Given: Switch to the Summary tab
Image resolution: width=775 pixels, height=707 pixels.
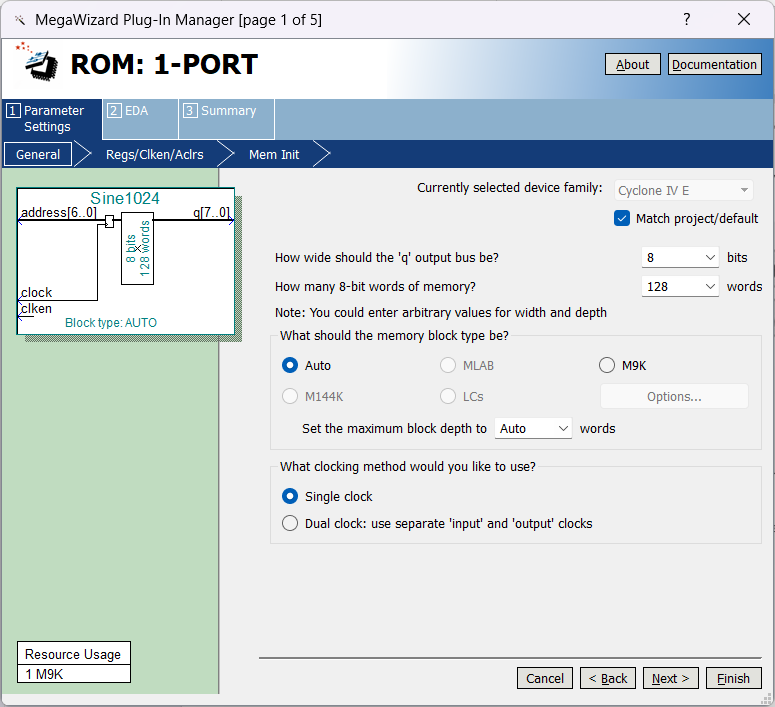Looking at the screenshot, I should tap(226, 119).
